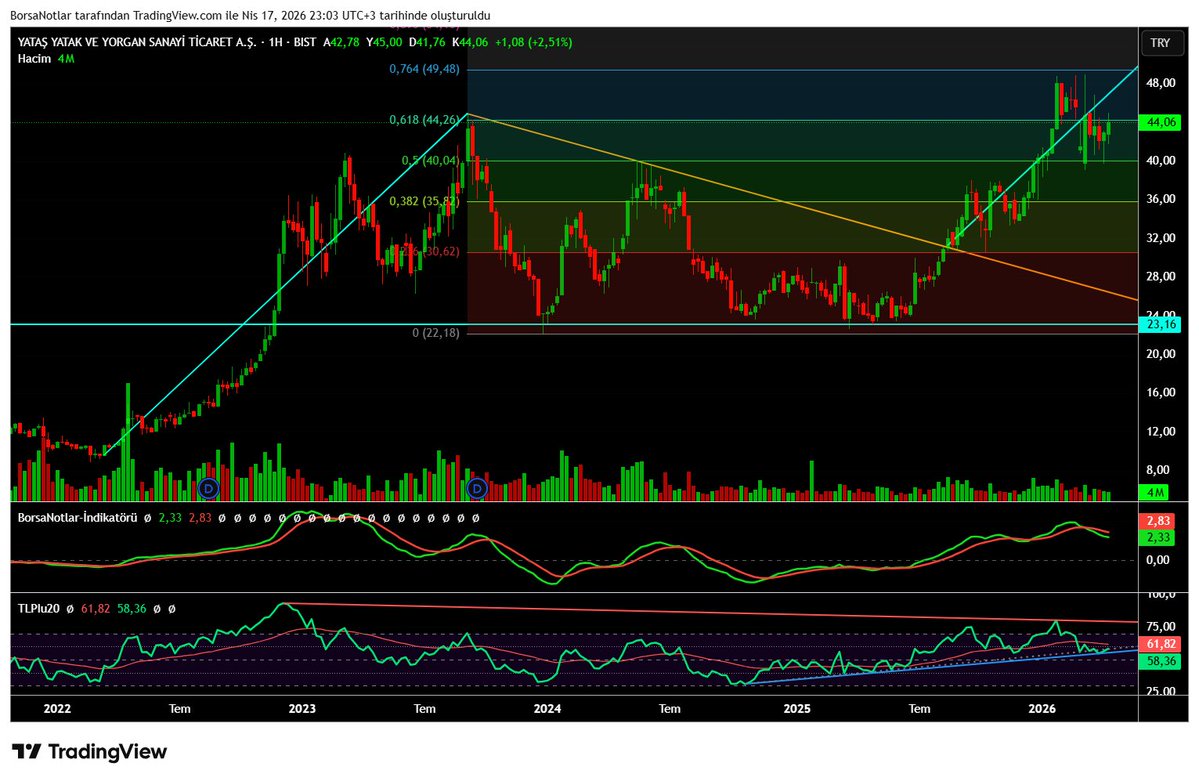
Task: Click the 16,00 price axis label
Action: coord(1161,392)
